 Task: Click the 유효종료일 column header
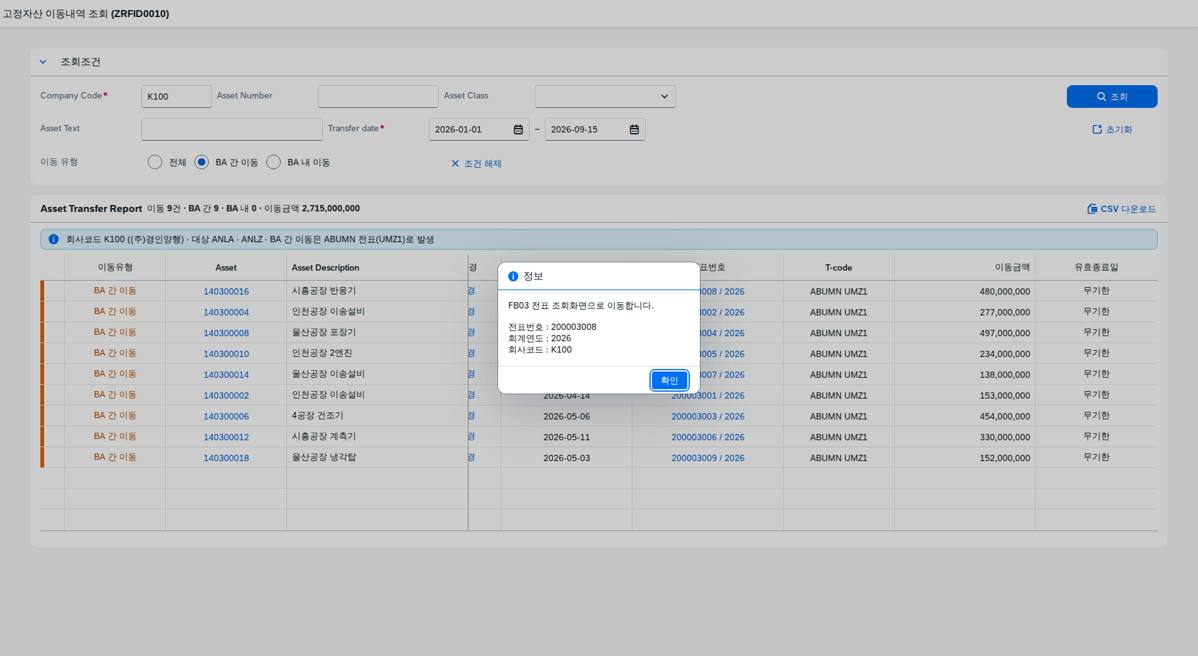(1096, 267)
